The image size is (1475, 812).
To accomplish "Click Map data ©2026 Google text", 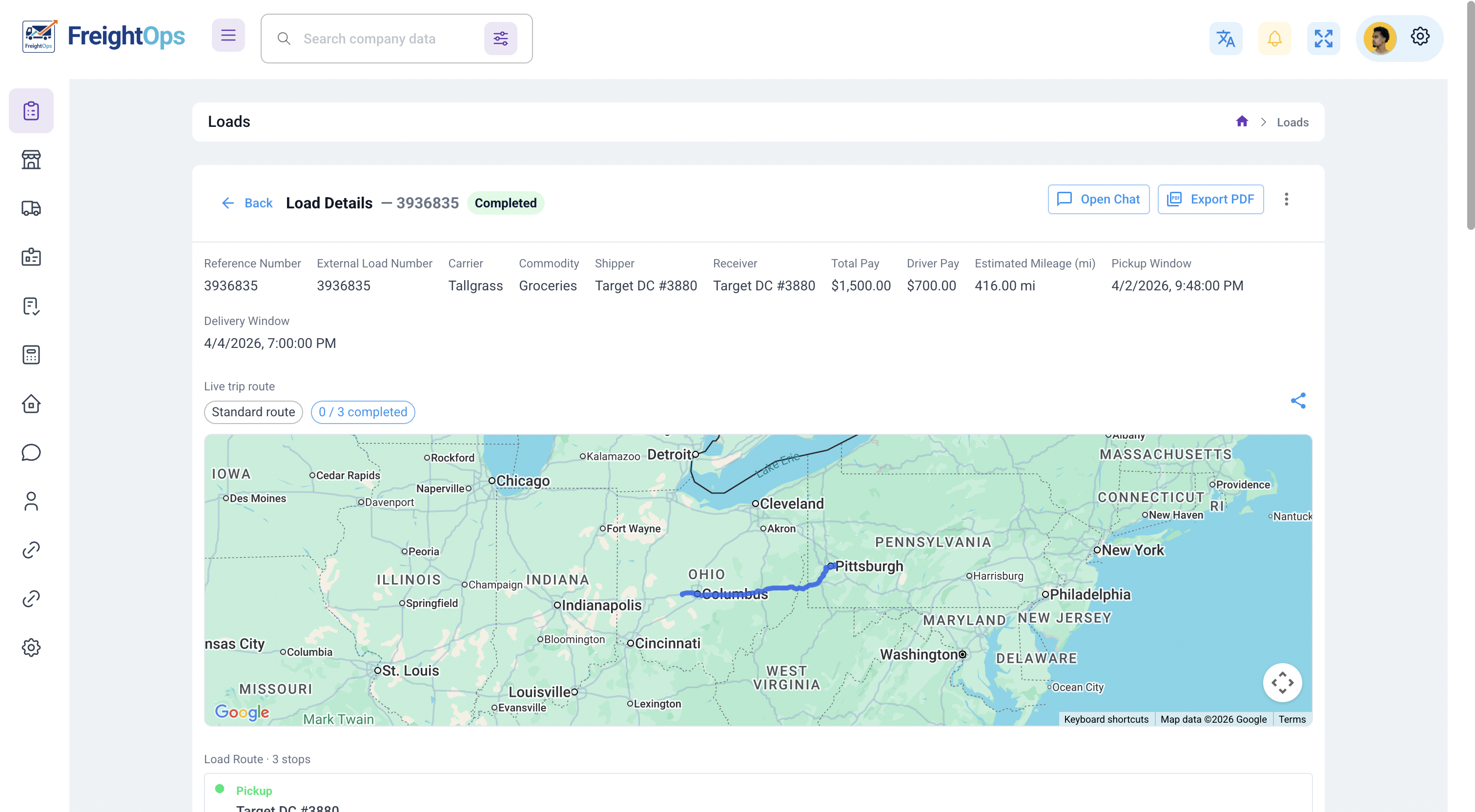I will pyautogui.click(x=1213, y=719).
